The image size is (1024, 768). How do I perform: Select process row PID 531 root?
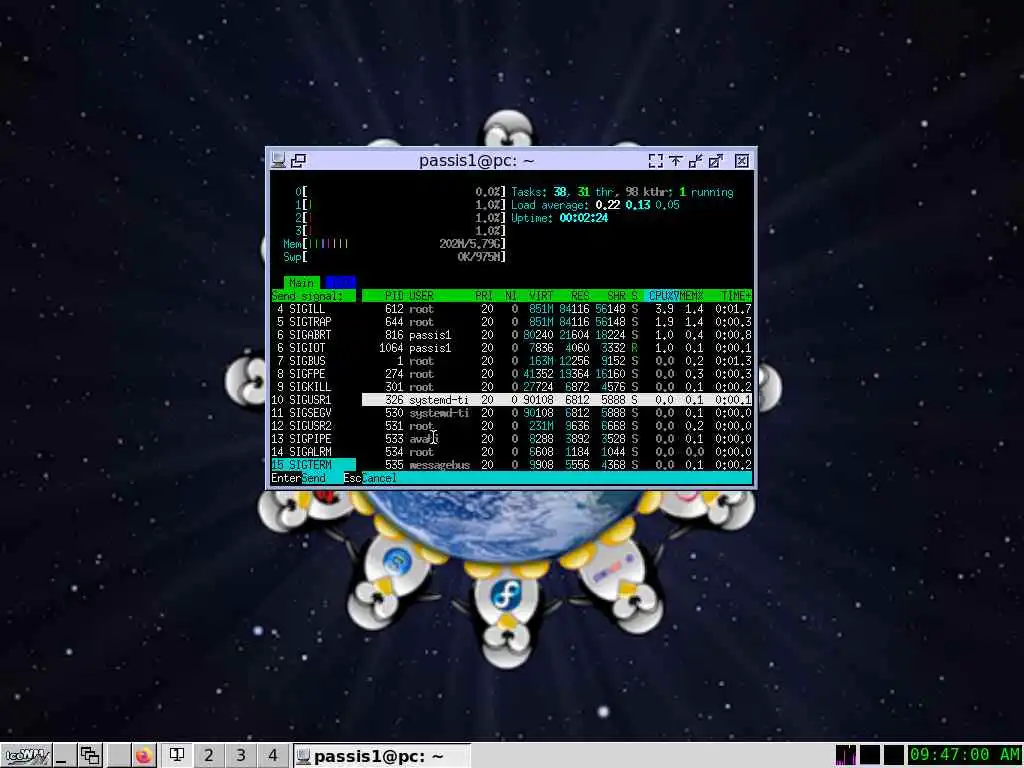pyautogui.click(x=557, y=426)
